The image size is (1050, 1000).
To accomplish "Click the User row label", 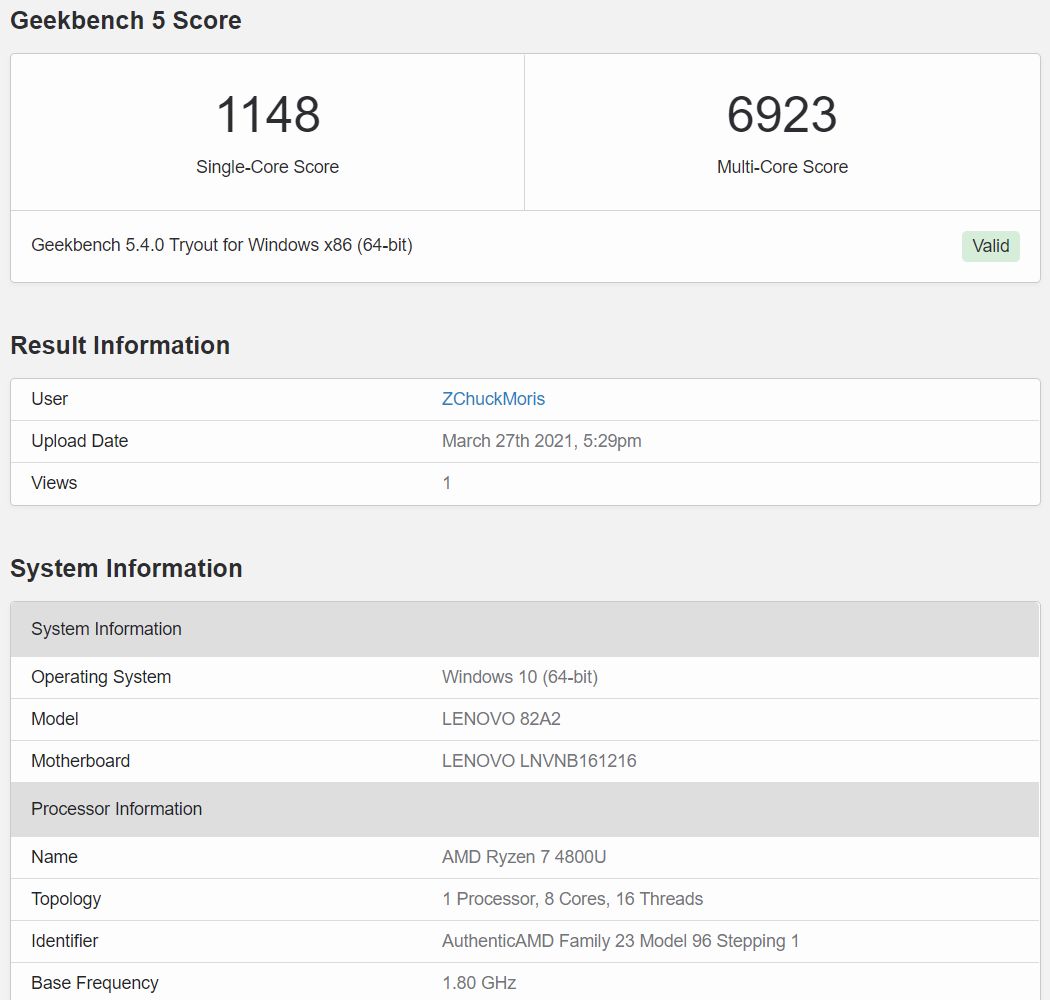I will (x=50, y=399).
